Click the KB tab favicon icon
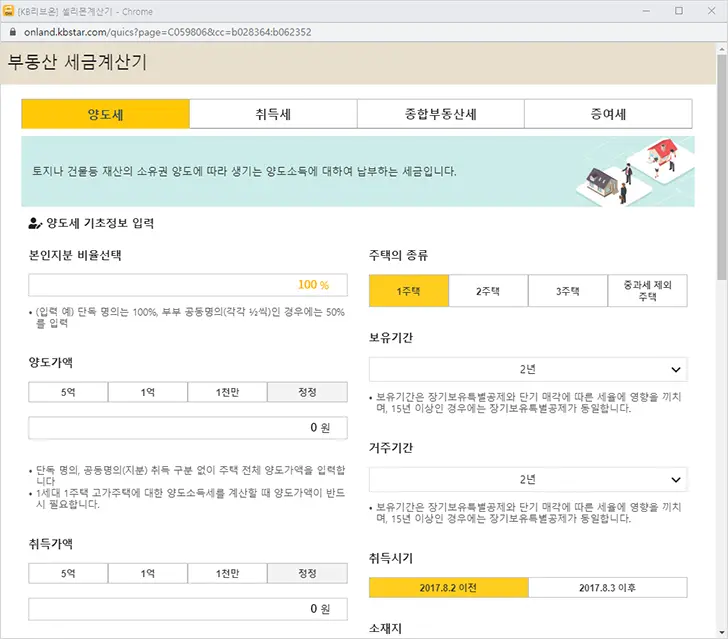Image resolution: width=728 pixels, height=639 pixels. pos(8,11)
